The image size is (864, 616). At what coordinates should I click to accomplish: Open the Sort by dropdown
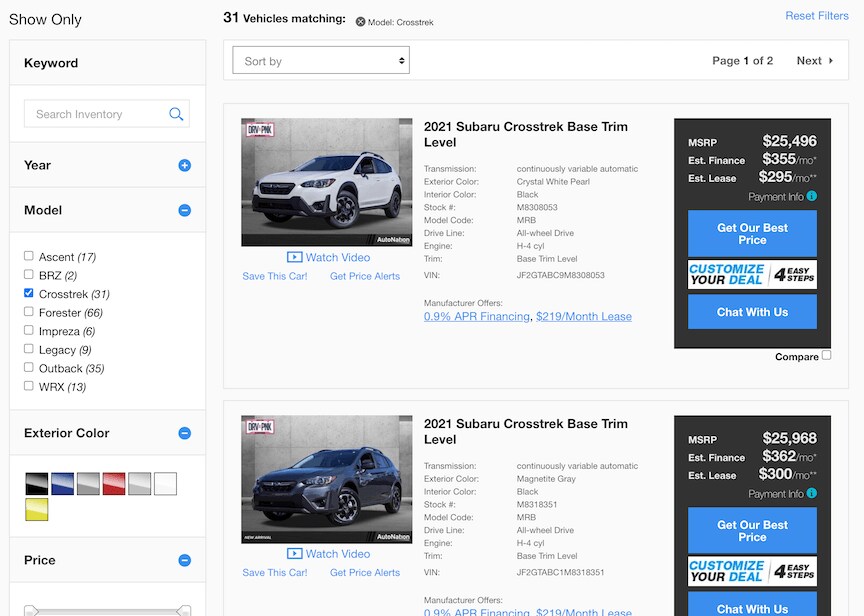point(321,61)
